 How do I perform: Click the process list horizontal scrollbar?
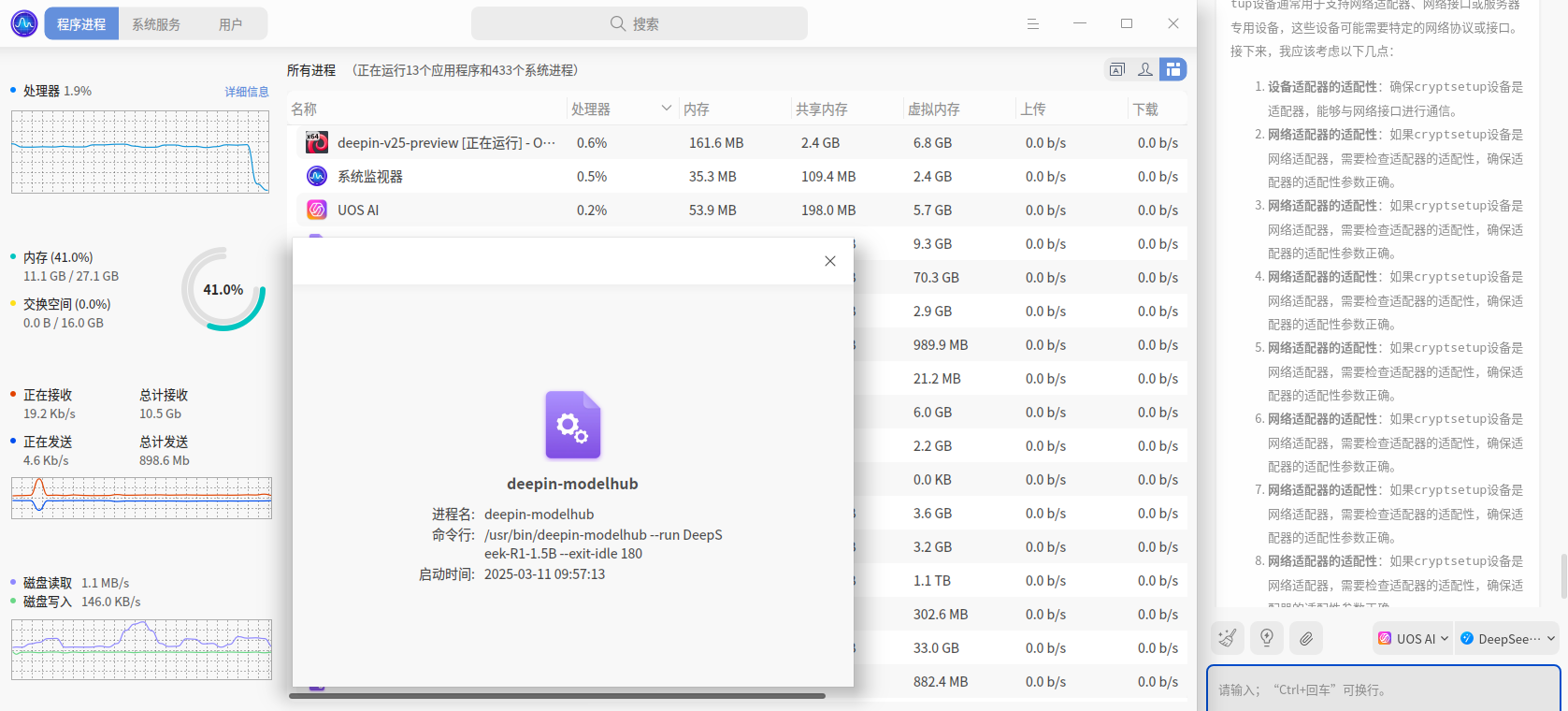557,696
